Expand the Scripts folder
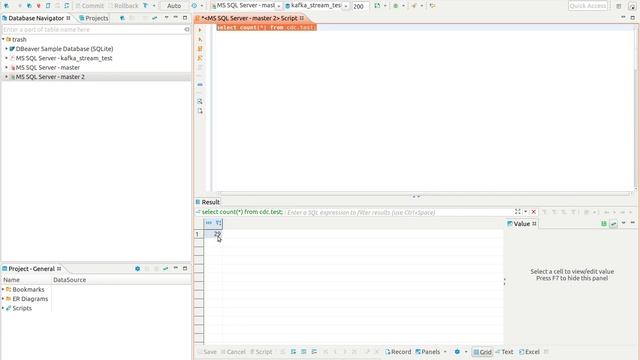640x360 pixels. (x=3, y=308)
